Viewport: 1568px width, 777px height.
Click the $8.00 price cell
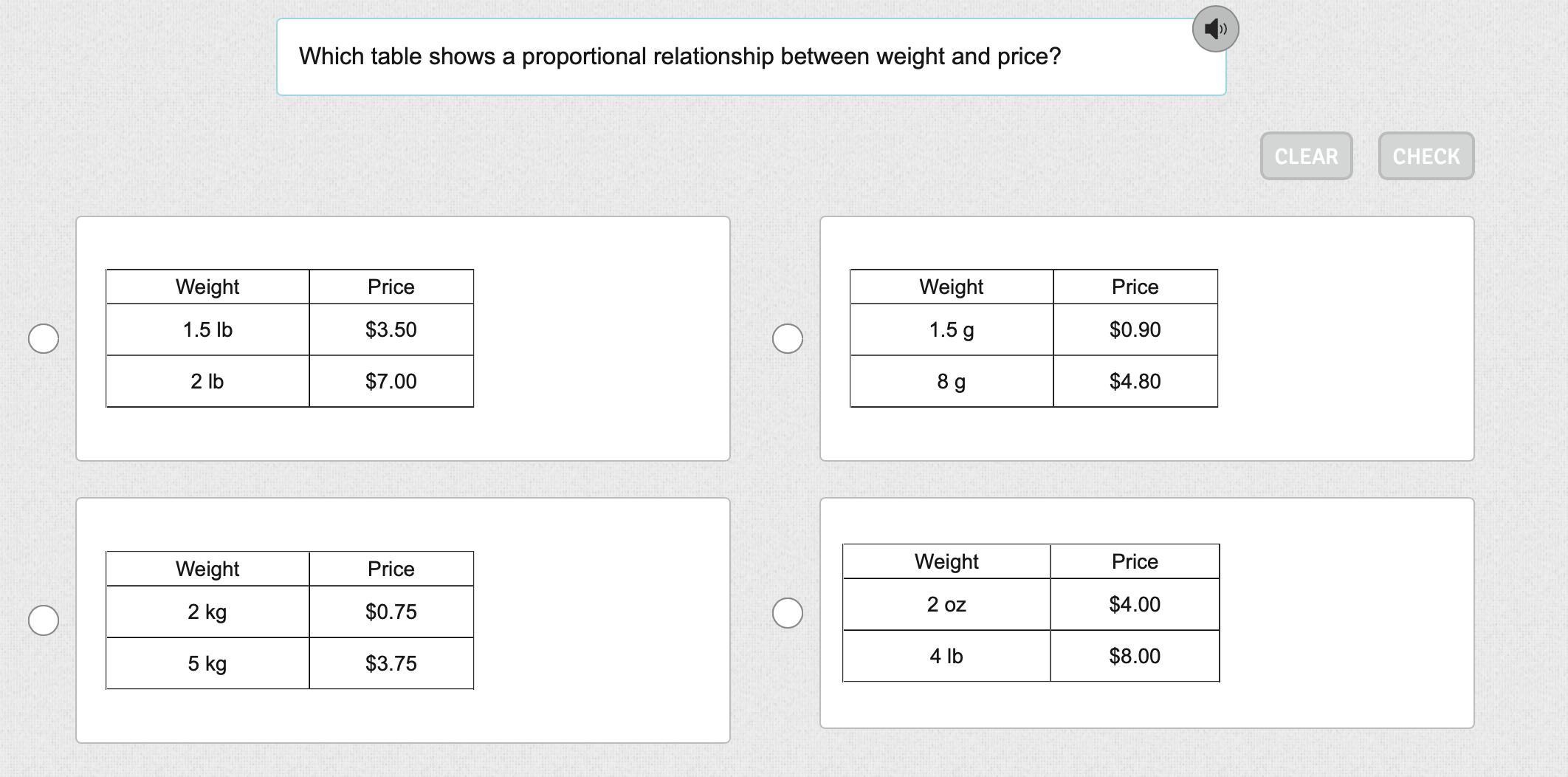coord(1134,656)
